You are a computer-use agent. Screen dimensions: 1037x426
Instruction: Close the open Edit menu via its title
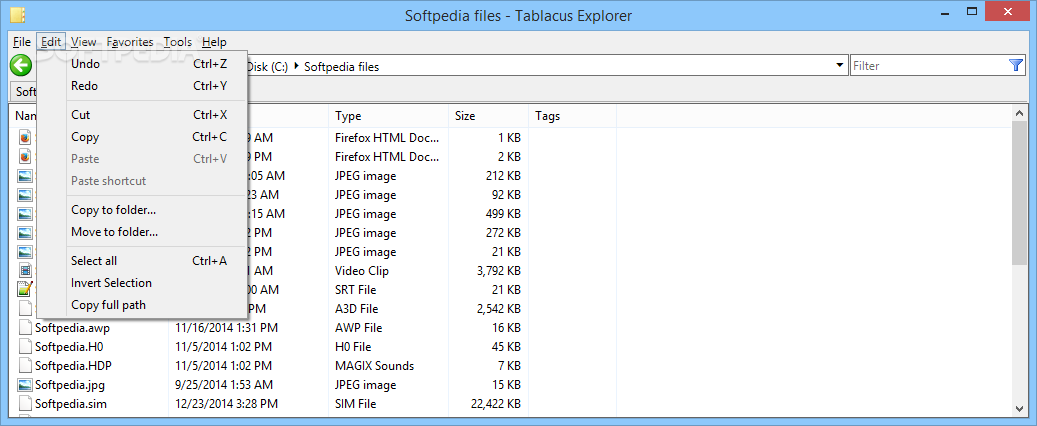tap(51, 42)
